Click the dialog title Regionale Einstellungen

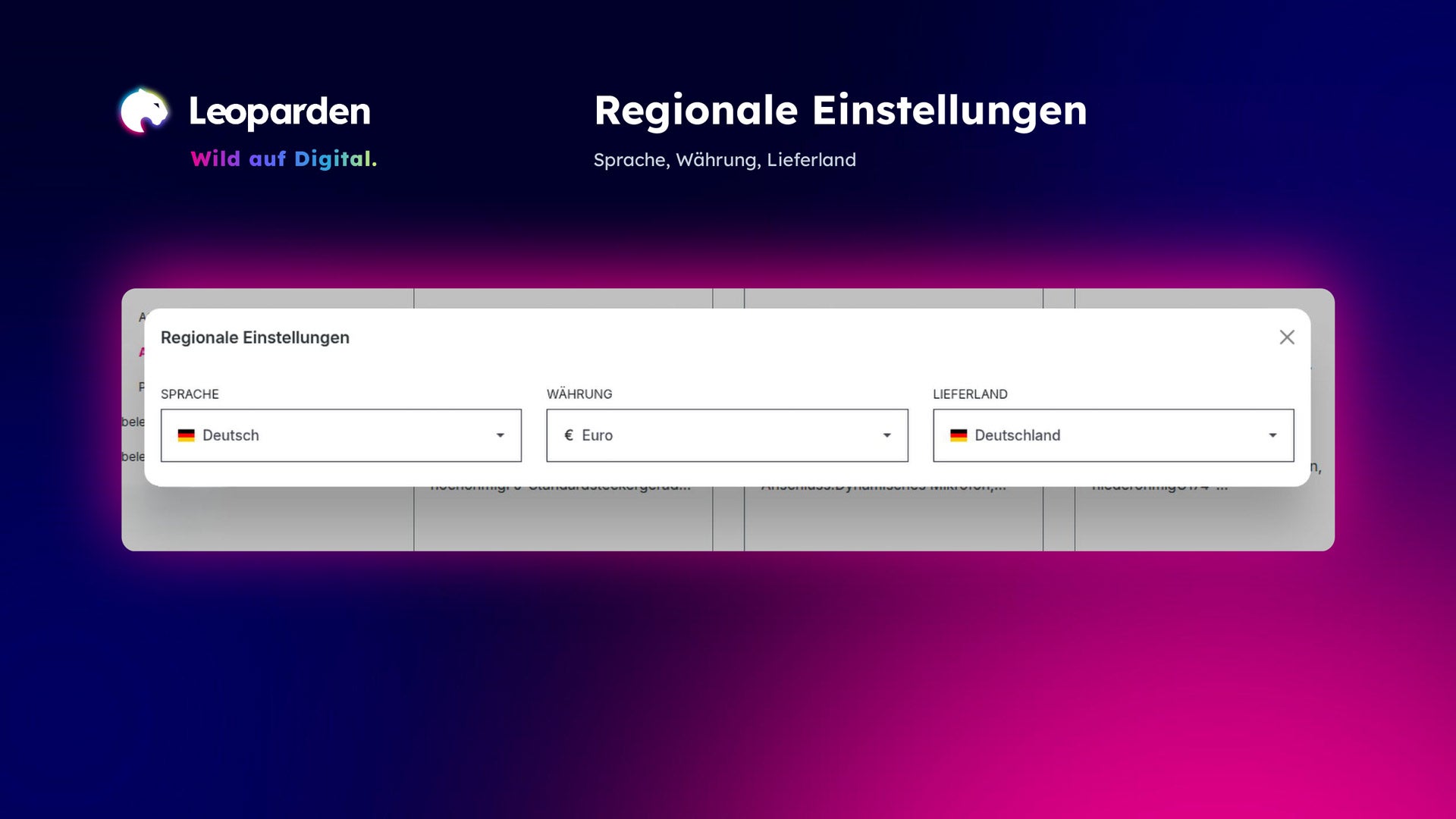[x=255, y=337]
